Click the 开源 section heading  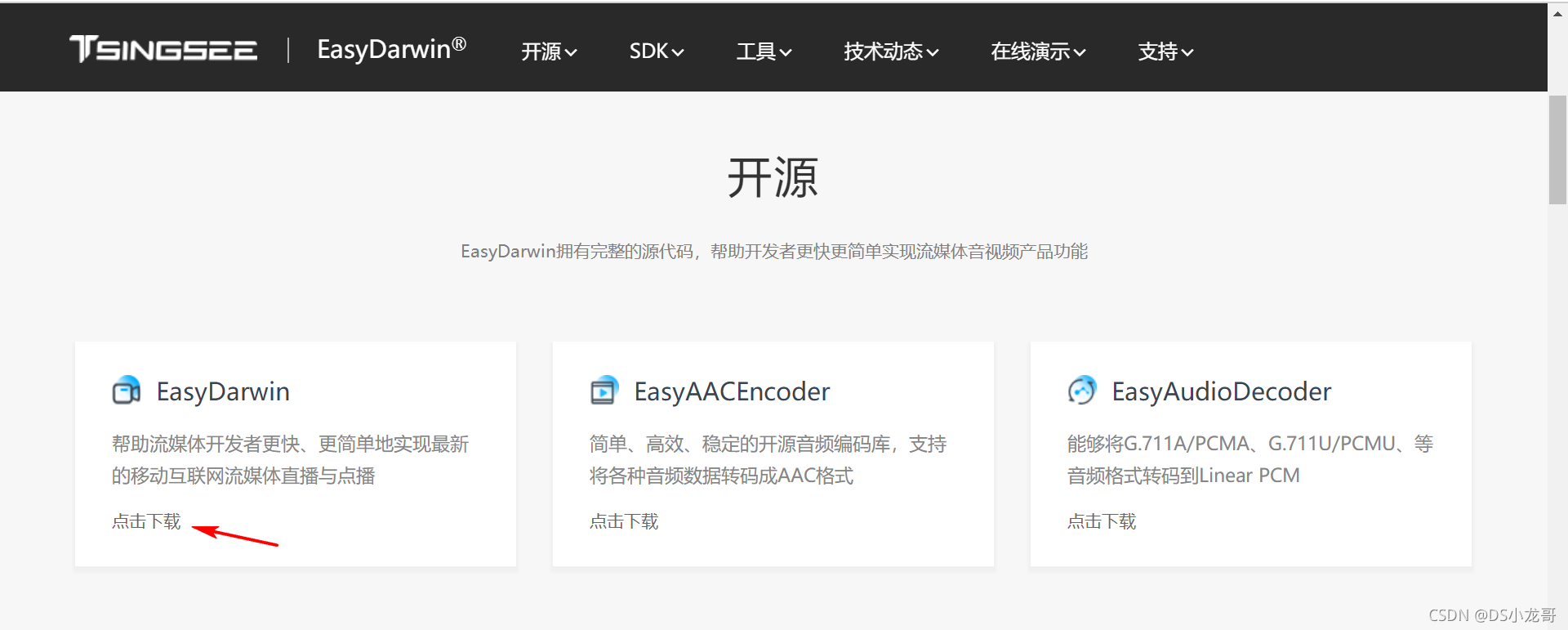[773, 177]
